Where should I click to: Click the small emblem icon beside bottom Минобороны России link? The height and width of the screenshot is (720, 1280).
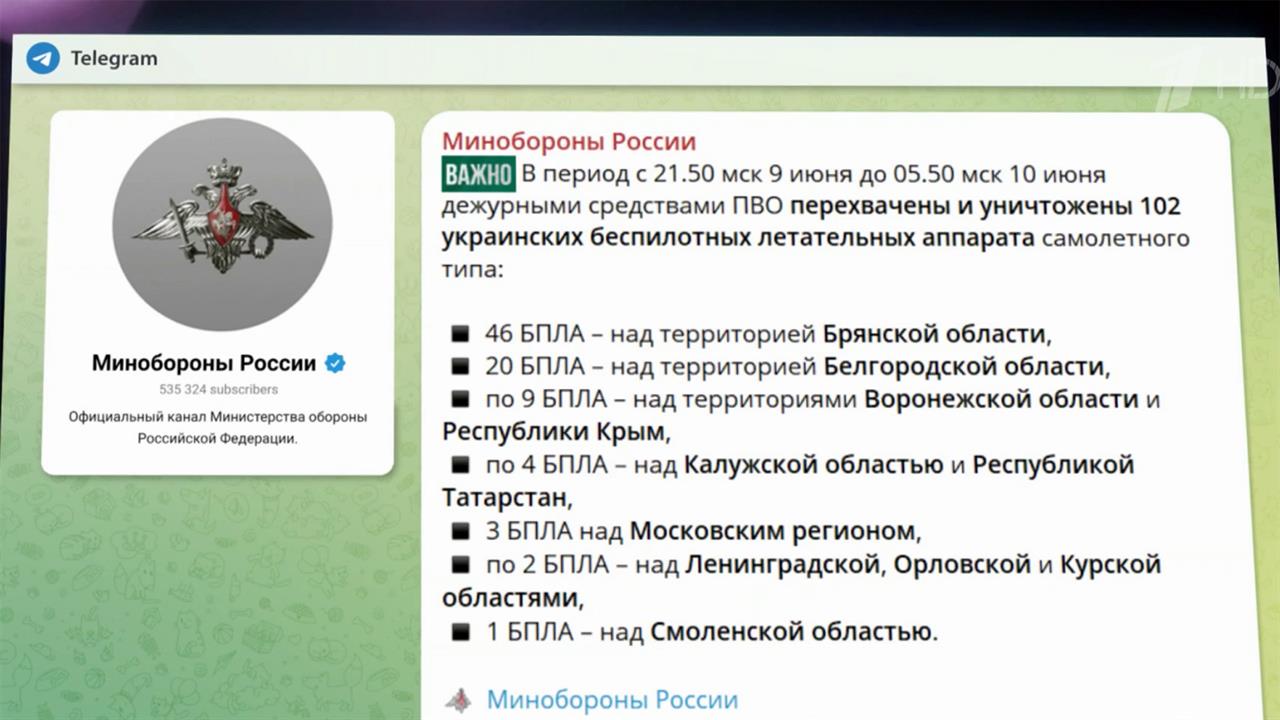click(x=458, y=700)
